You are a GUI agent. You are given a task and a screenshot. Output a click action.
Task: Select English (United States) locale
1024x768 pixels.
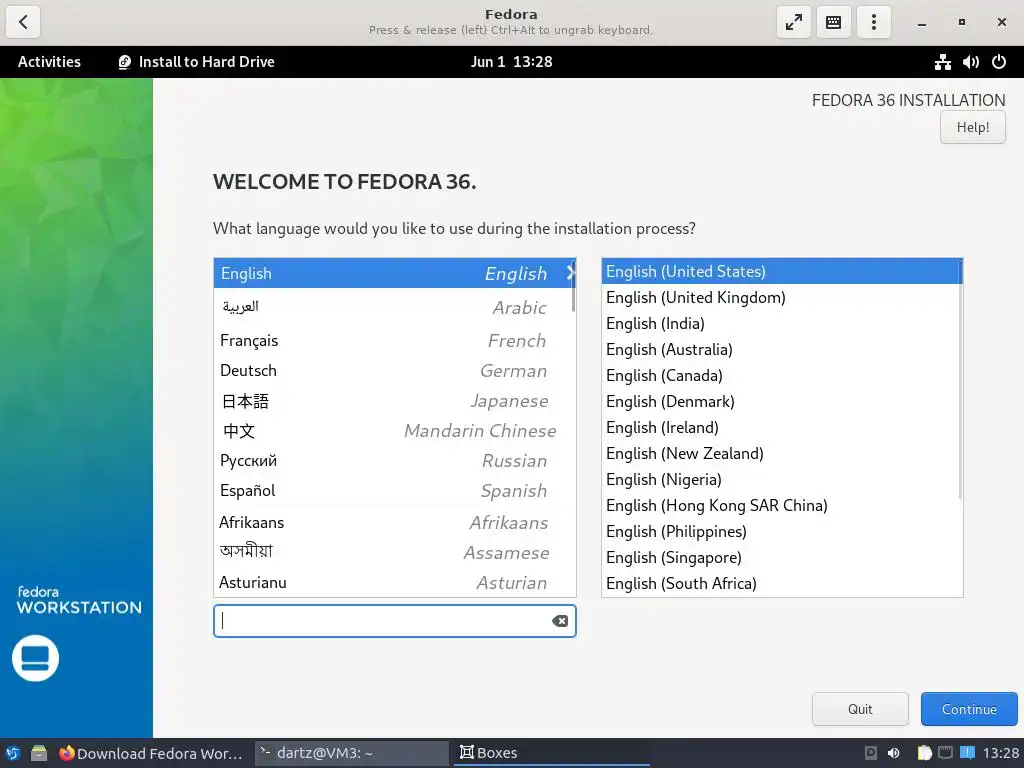(782, 272)
